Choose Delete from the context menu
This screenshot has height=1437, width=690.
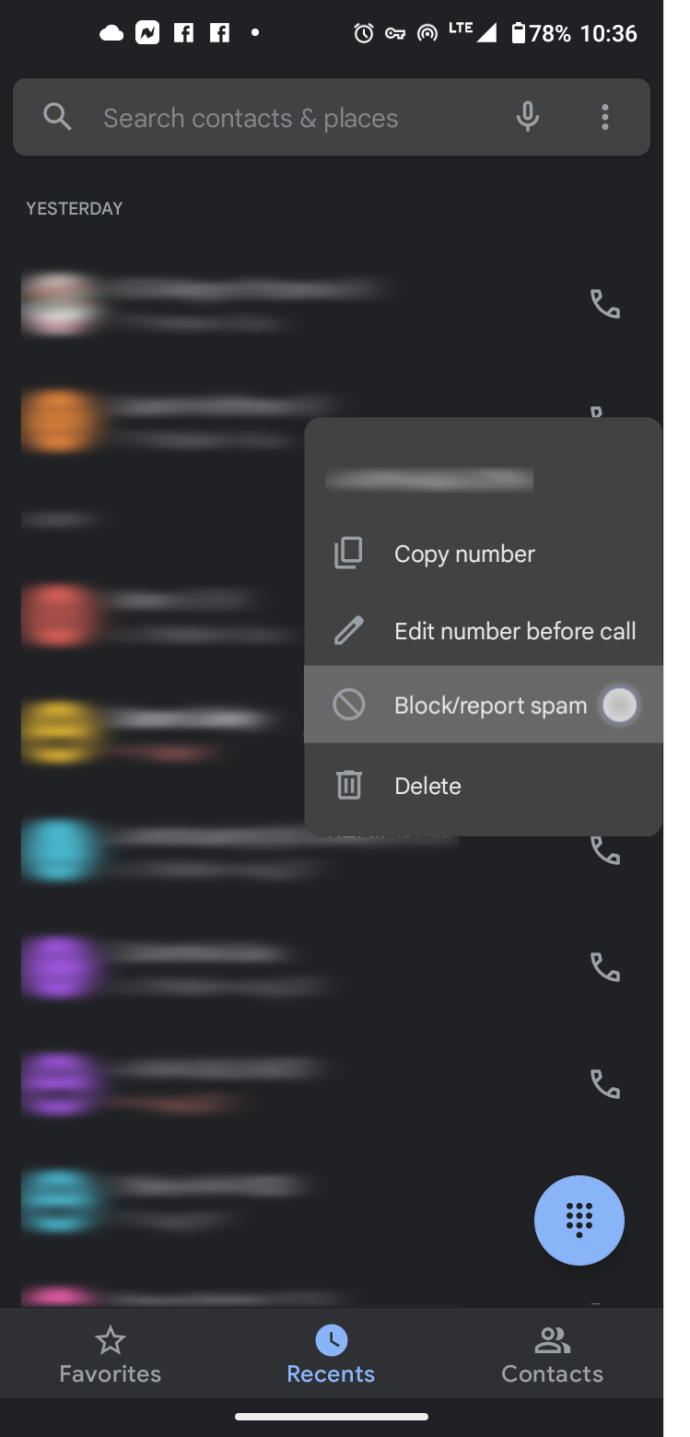coord(483,786)
